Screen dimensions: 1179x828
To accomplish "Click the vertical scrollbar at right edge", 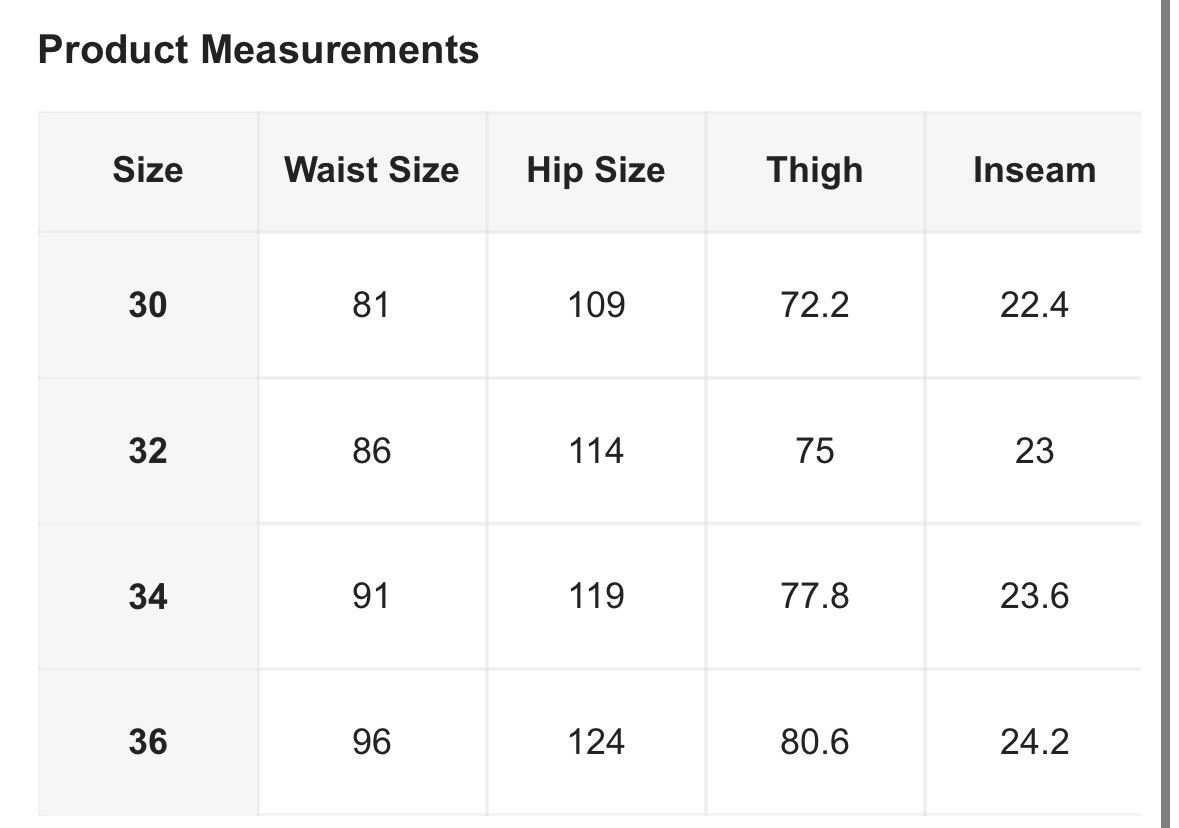I will click(x=1164, y=414).
